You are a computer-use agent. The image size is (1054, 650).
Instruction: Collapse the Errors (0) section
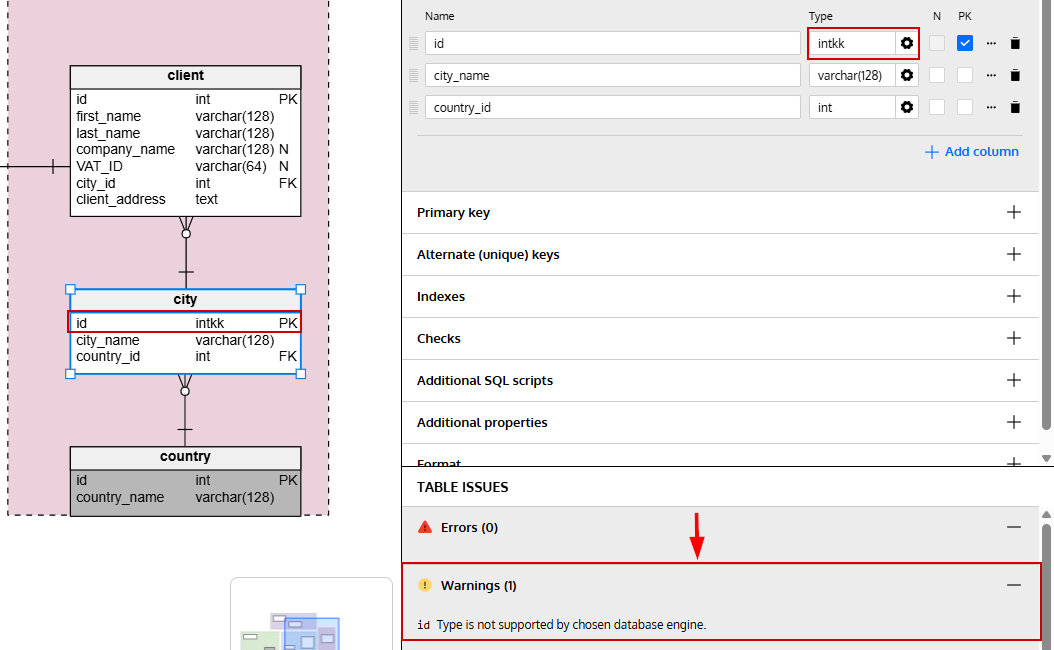coord(1014,528)
